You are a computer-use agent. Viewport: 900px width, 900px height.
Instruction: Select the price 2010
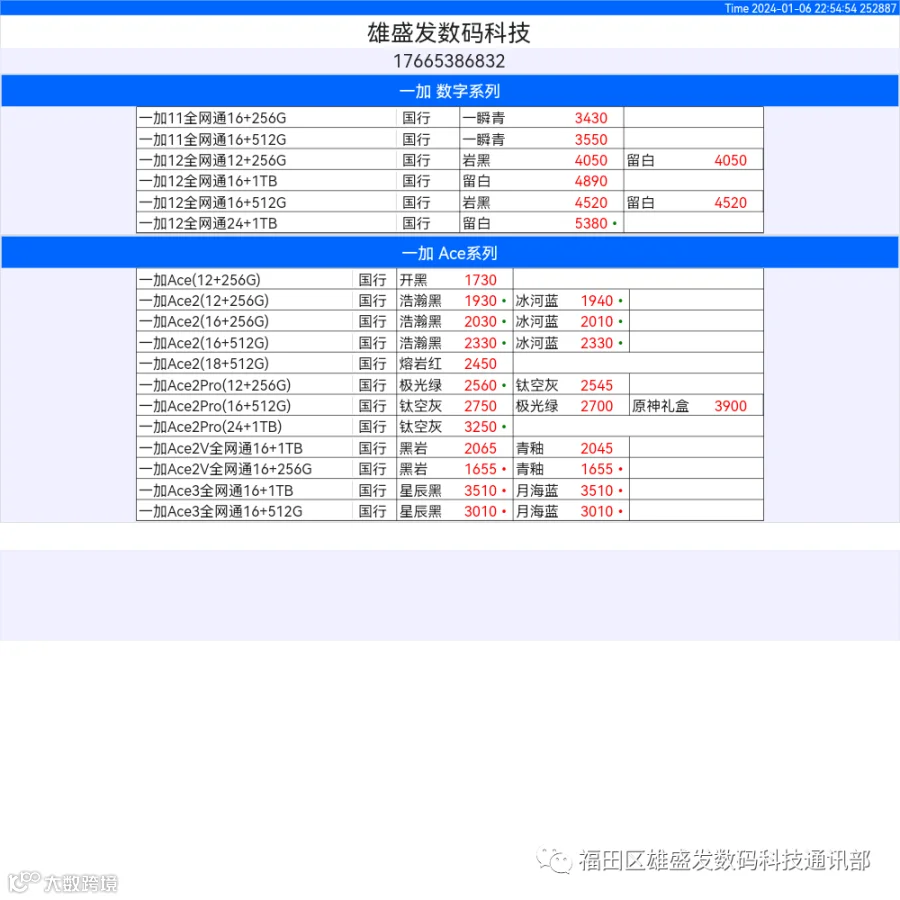[597, 321]
